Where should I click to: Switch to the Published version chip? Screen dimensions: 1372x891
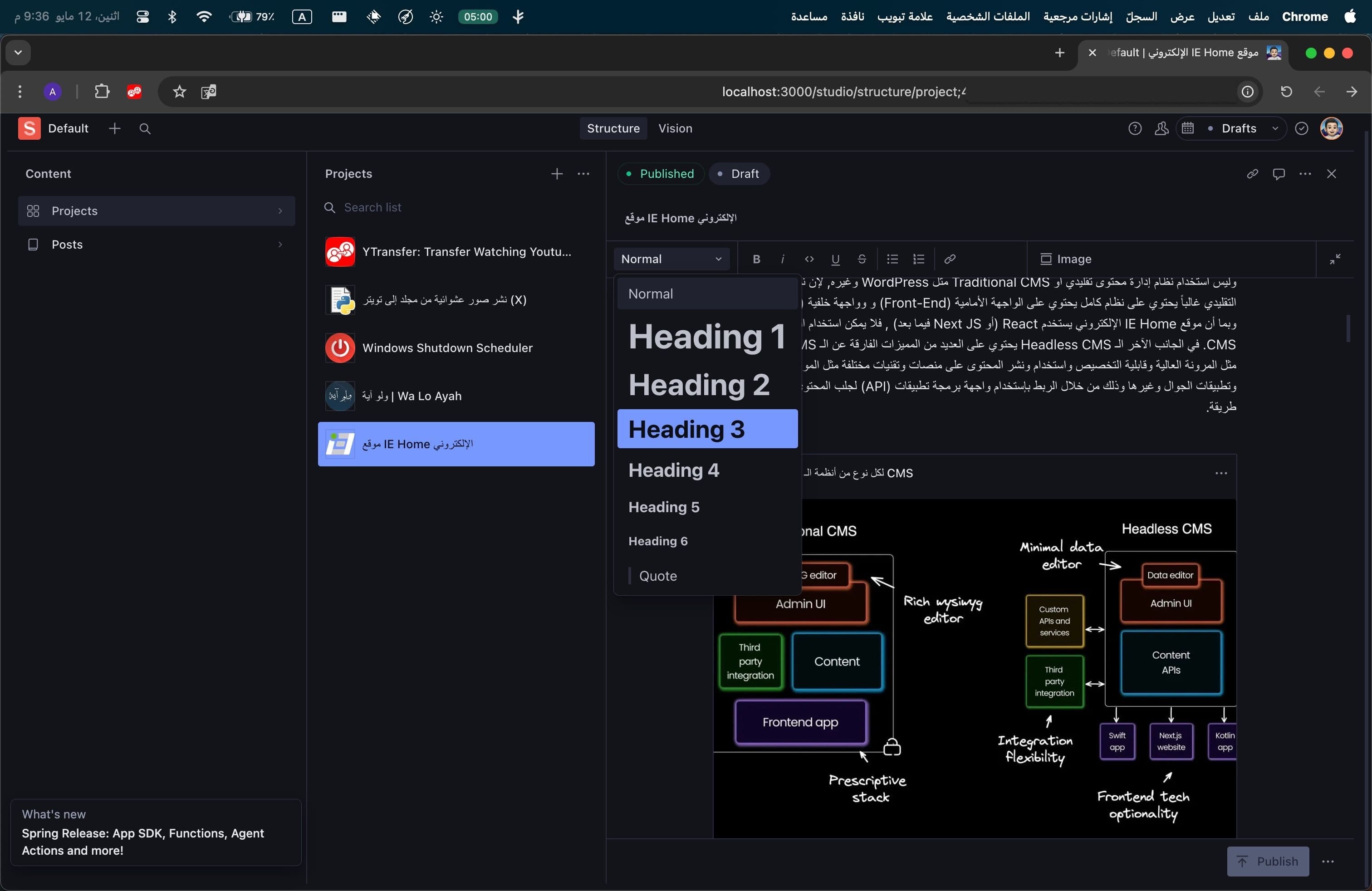coord(661,173)
